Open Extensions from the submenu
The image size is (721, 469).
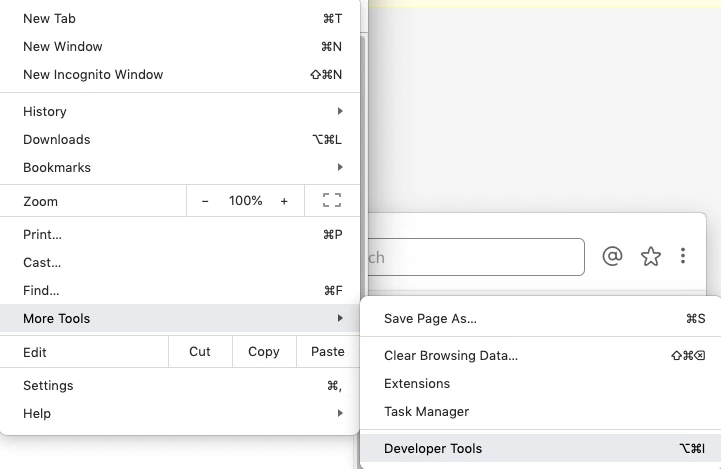point(540,383)
